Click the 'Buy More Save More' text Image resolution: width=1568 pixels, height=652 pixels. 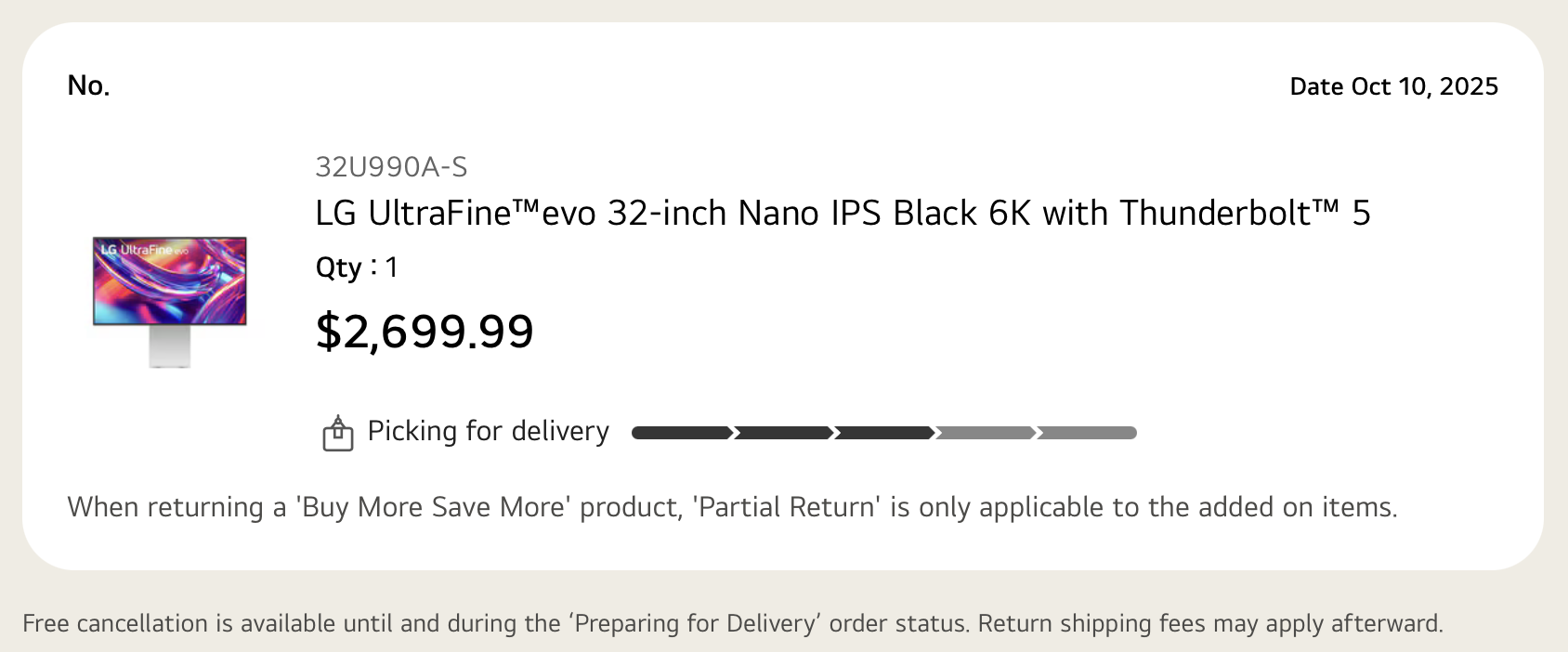pyautogui.click(x=432, y=507)
